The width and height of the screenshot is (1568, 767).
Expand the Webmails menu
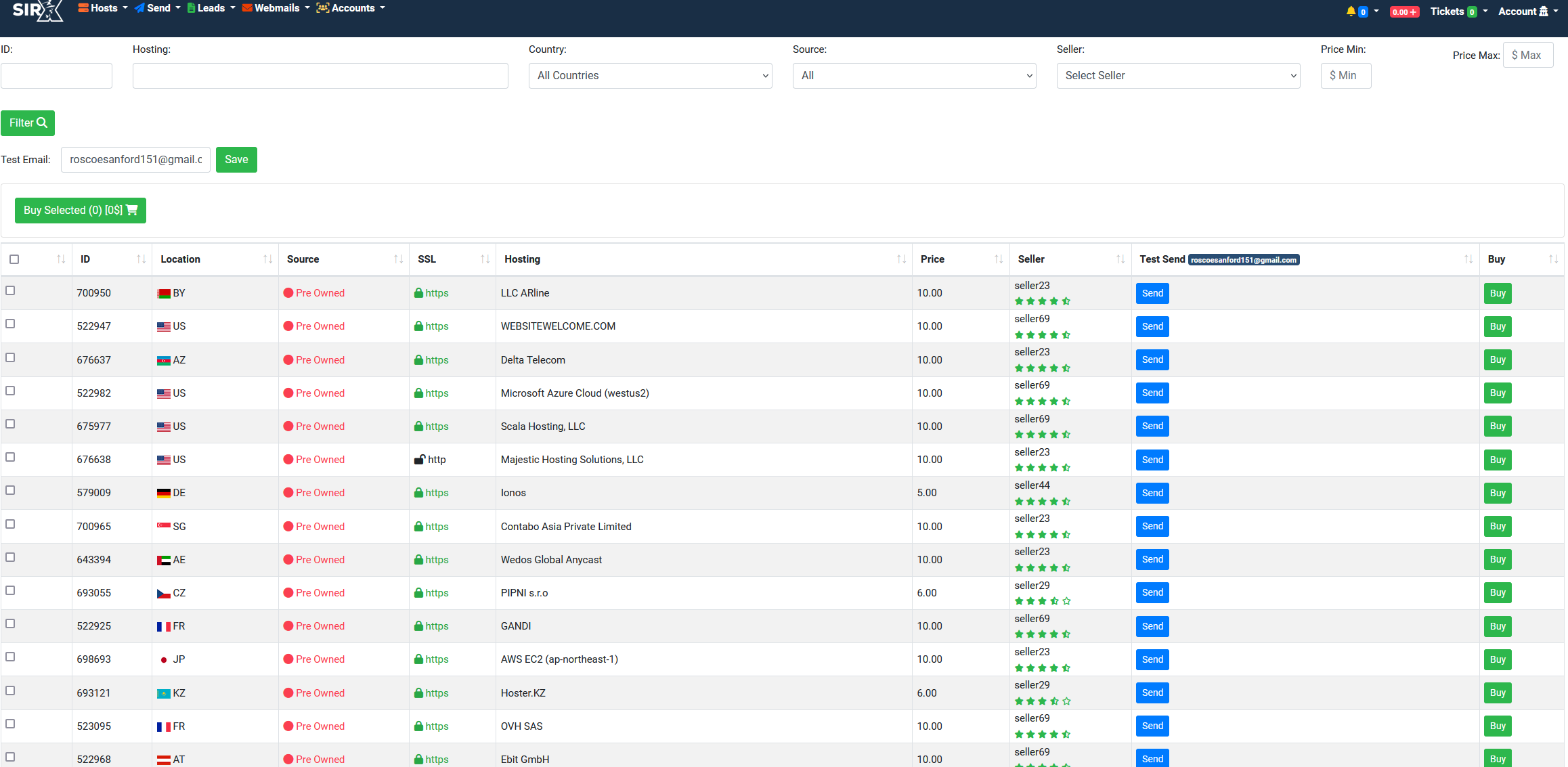point(276,8)
